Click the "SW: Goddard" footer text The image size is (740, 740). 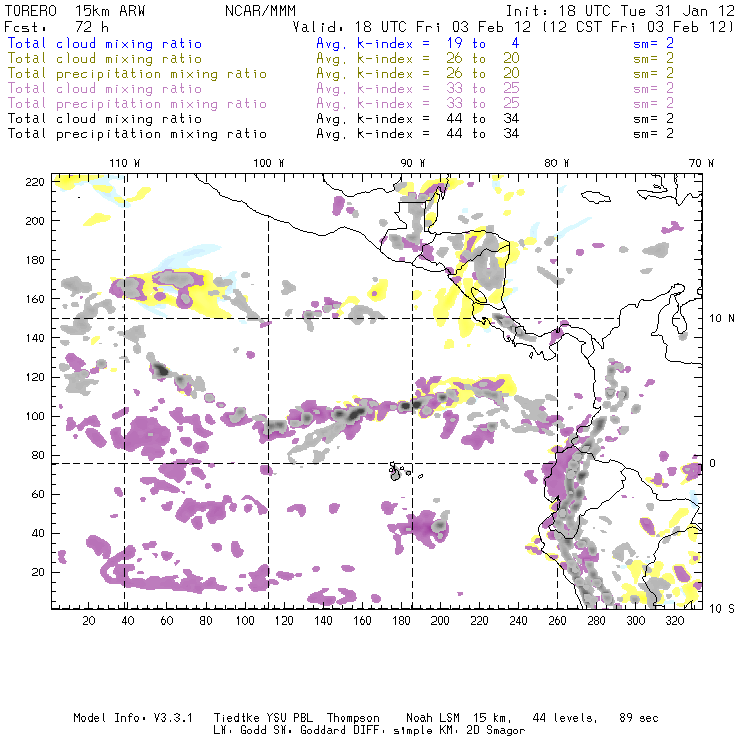pos(307,730)
